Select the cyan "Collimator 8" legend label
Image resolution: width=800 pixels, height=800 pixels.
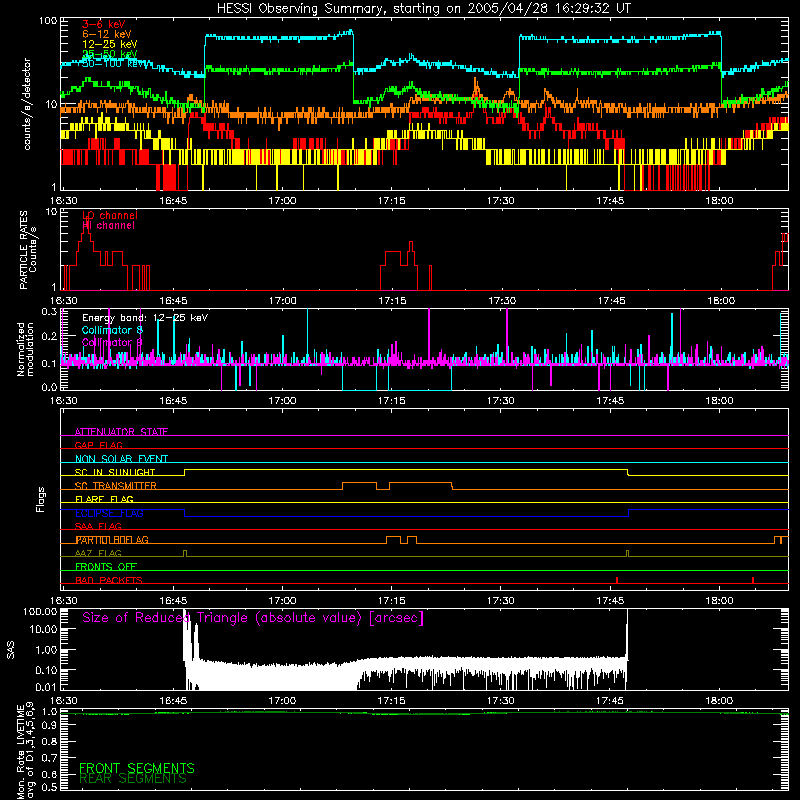pyautogui.click(x=112, y=330)
